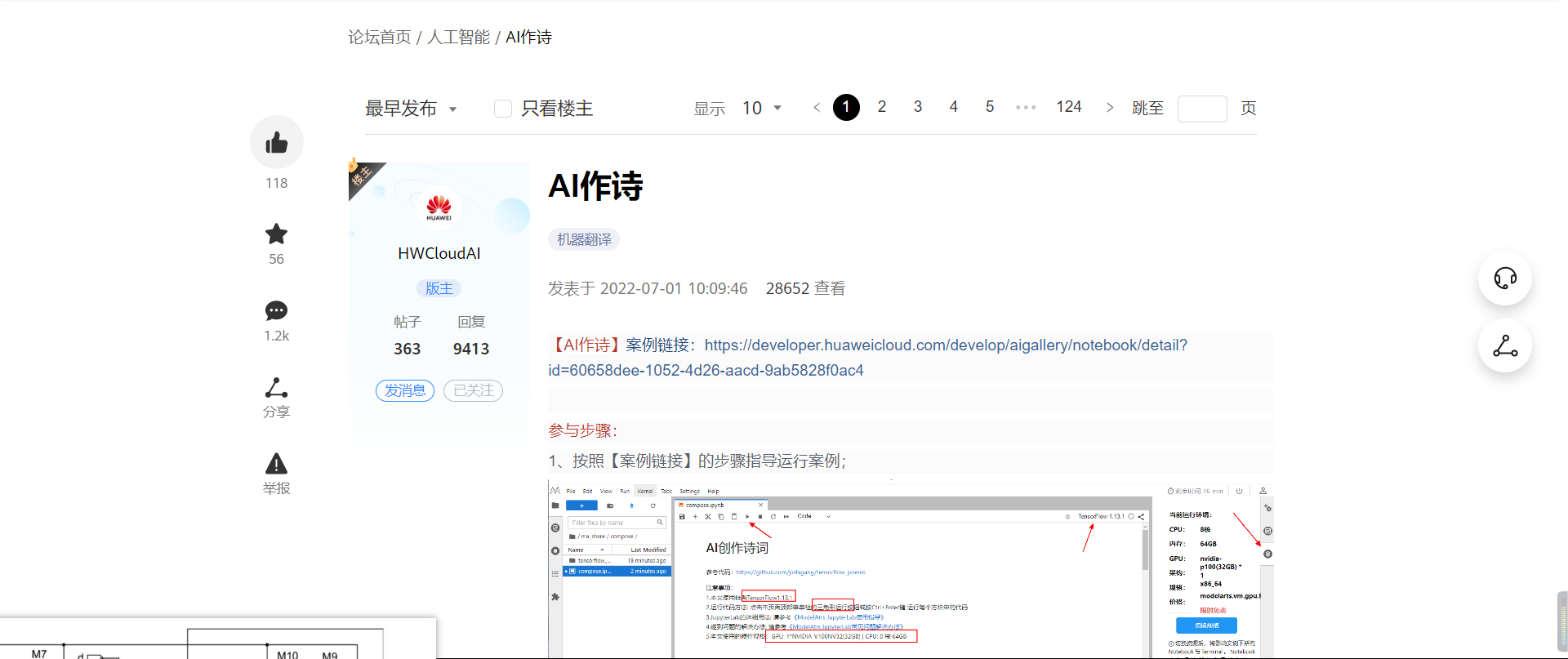Toggle the 只看楼主 checkbox
Viewport: 1568px width, 659px height.
(503, 109)
